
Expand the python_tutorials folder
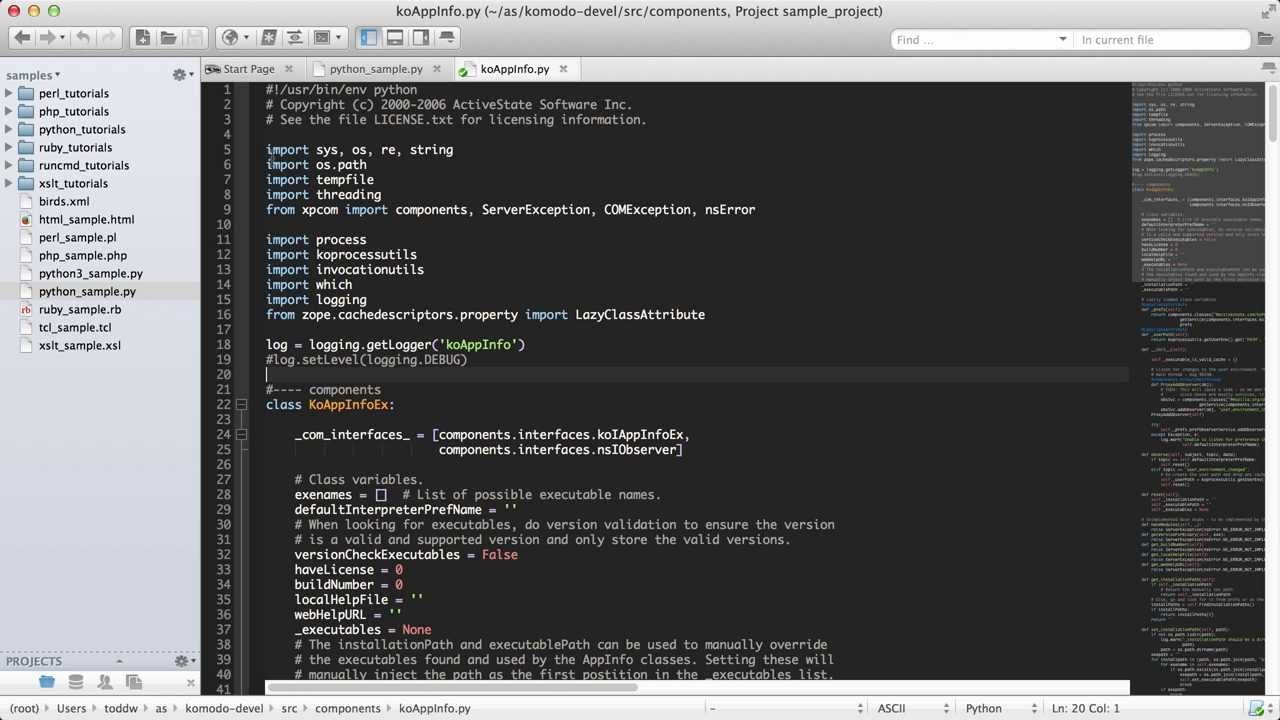pos(9,129)
